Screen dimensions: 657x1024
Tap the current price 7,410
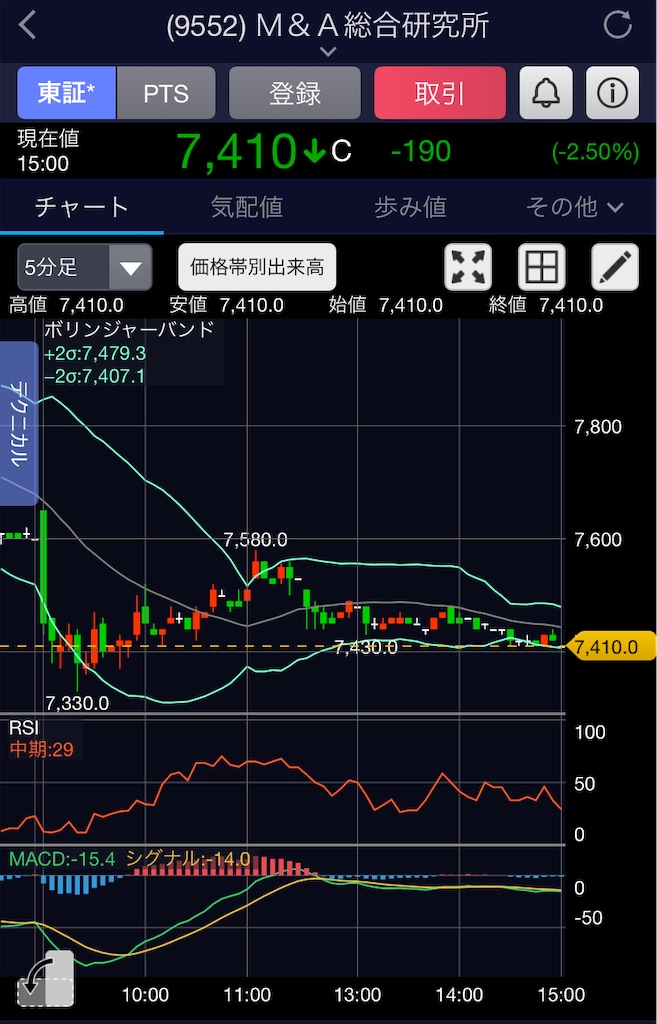(237, 152)
